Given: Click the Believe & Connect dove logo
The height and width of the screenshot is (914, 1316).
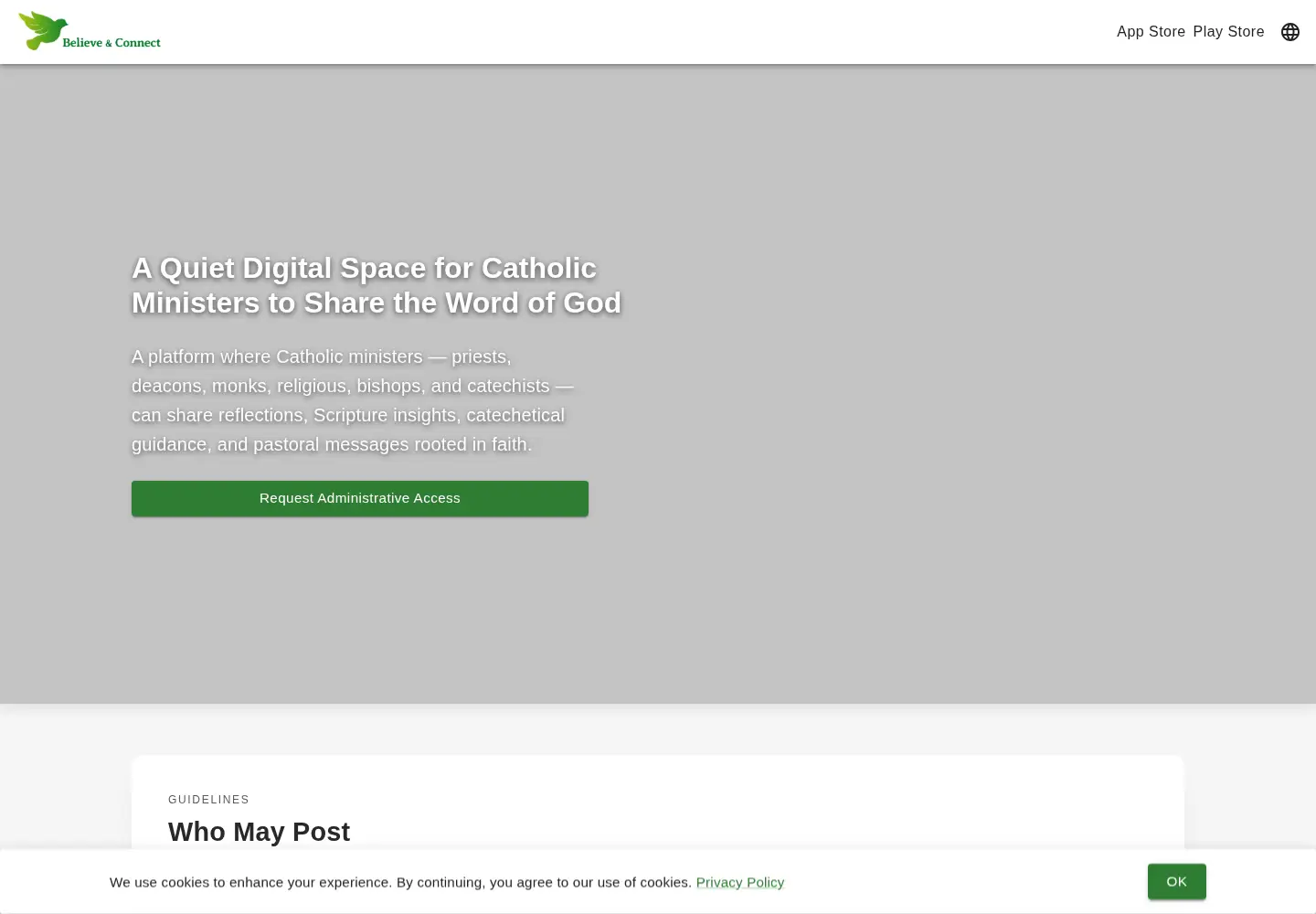Looking at the screenshot, I should (x=90, y=31).
